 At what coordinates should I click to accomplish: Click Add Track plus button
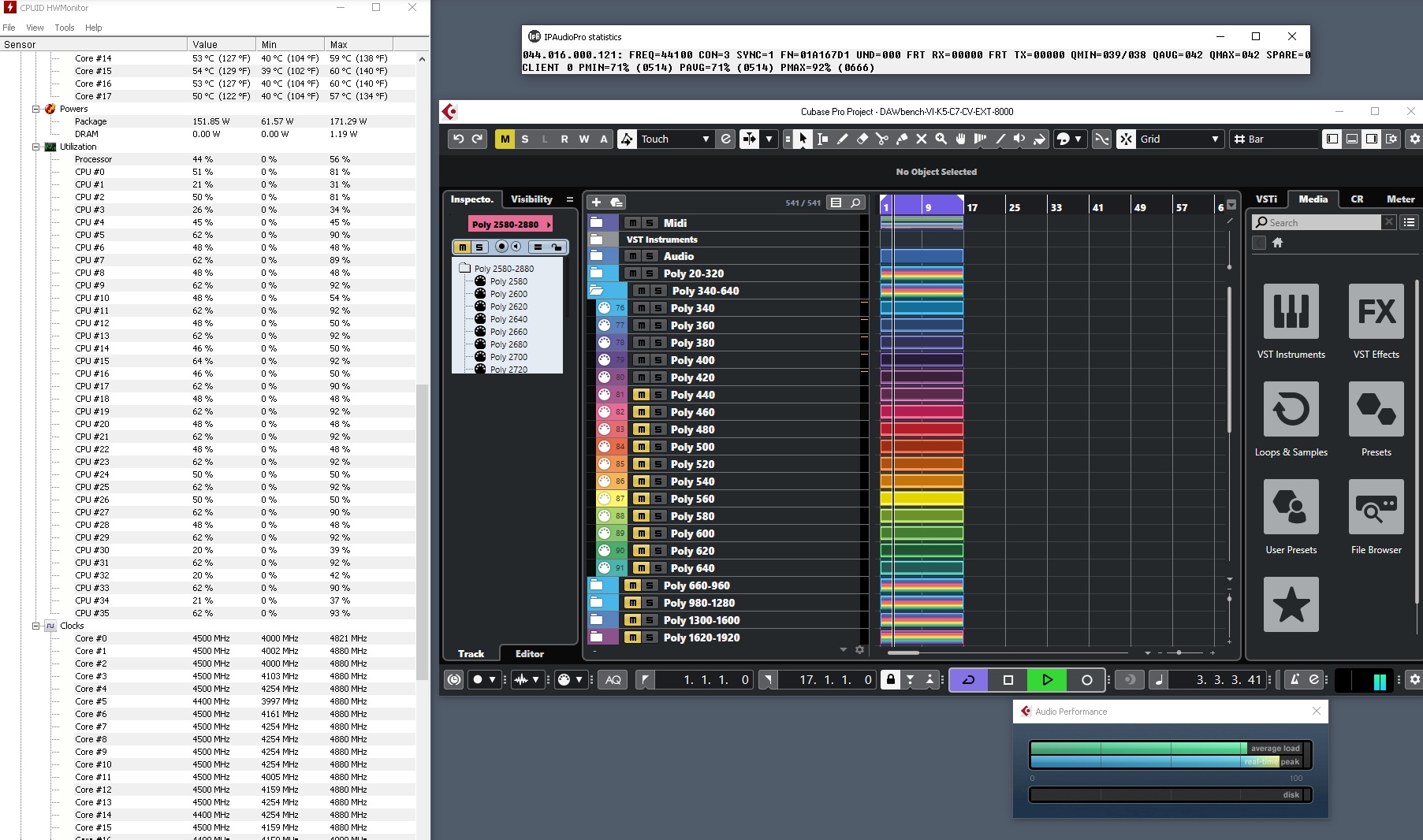[x=596, y=203]
